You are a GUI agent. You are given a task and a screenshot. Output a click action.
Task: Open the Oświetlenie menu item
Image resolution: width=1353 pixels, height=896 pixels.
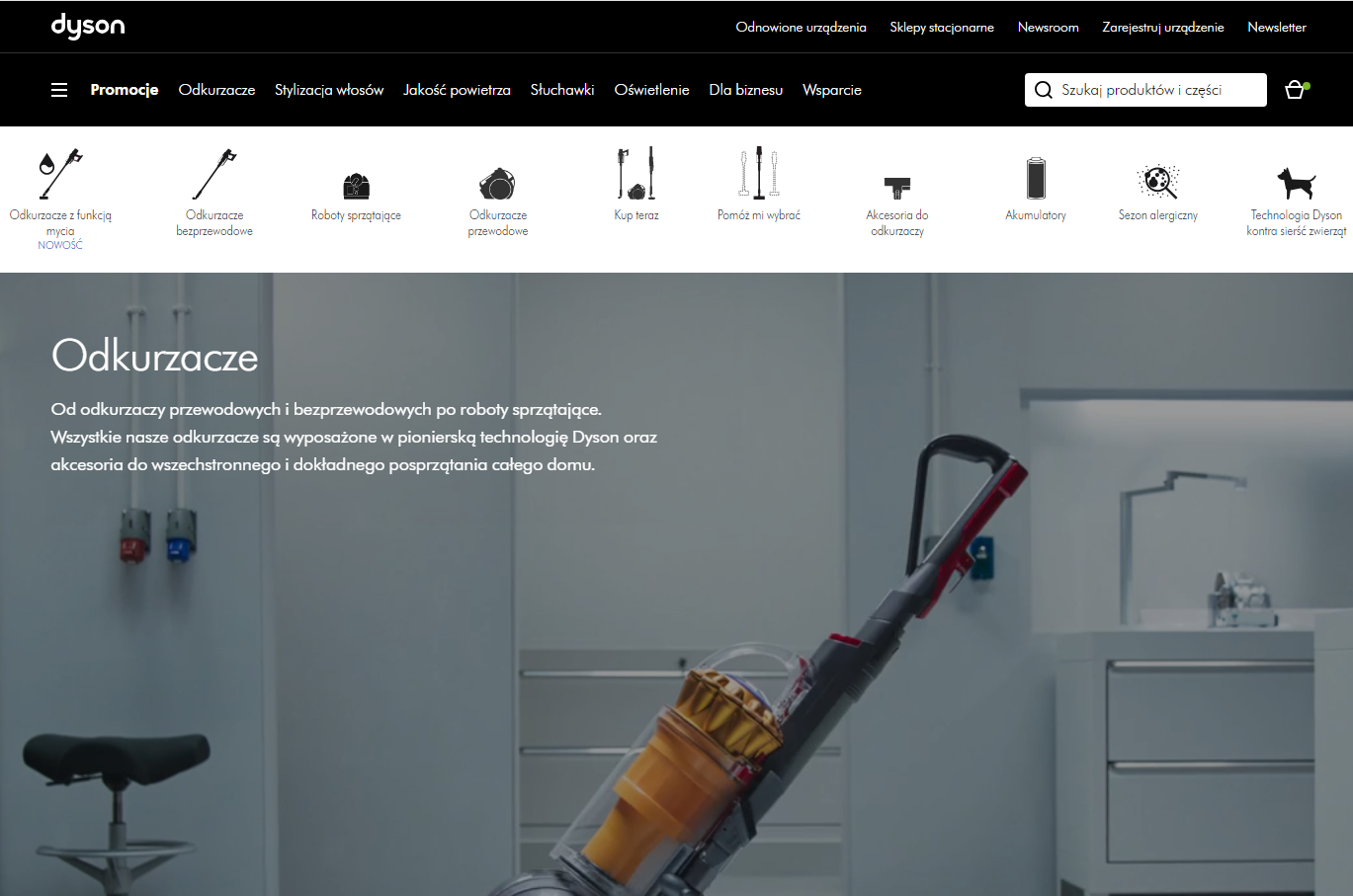(x=651, y=90)
